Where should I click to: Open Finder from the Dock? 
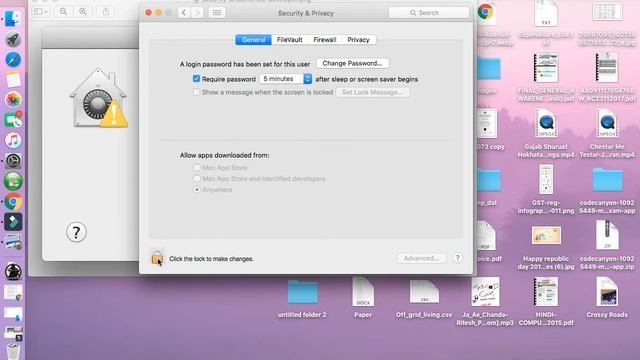coord(13,19)
